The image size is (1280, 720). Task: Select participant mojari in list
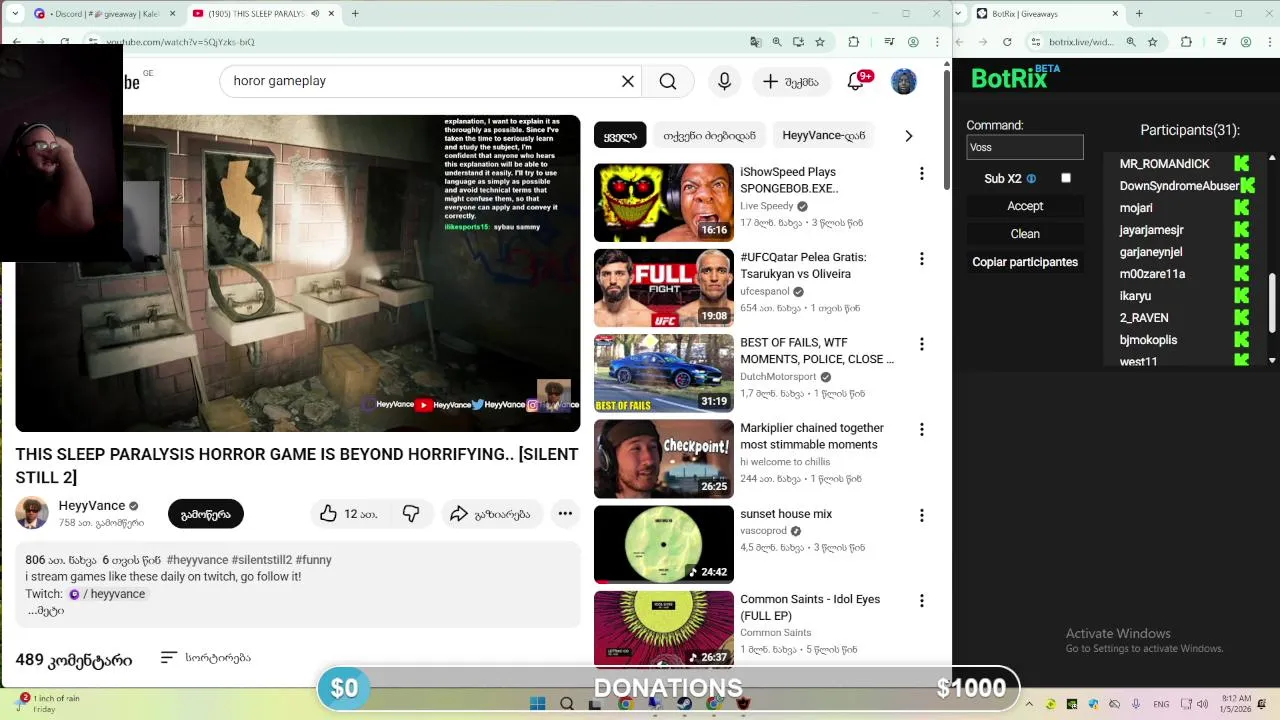[1136, 208]
